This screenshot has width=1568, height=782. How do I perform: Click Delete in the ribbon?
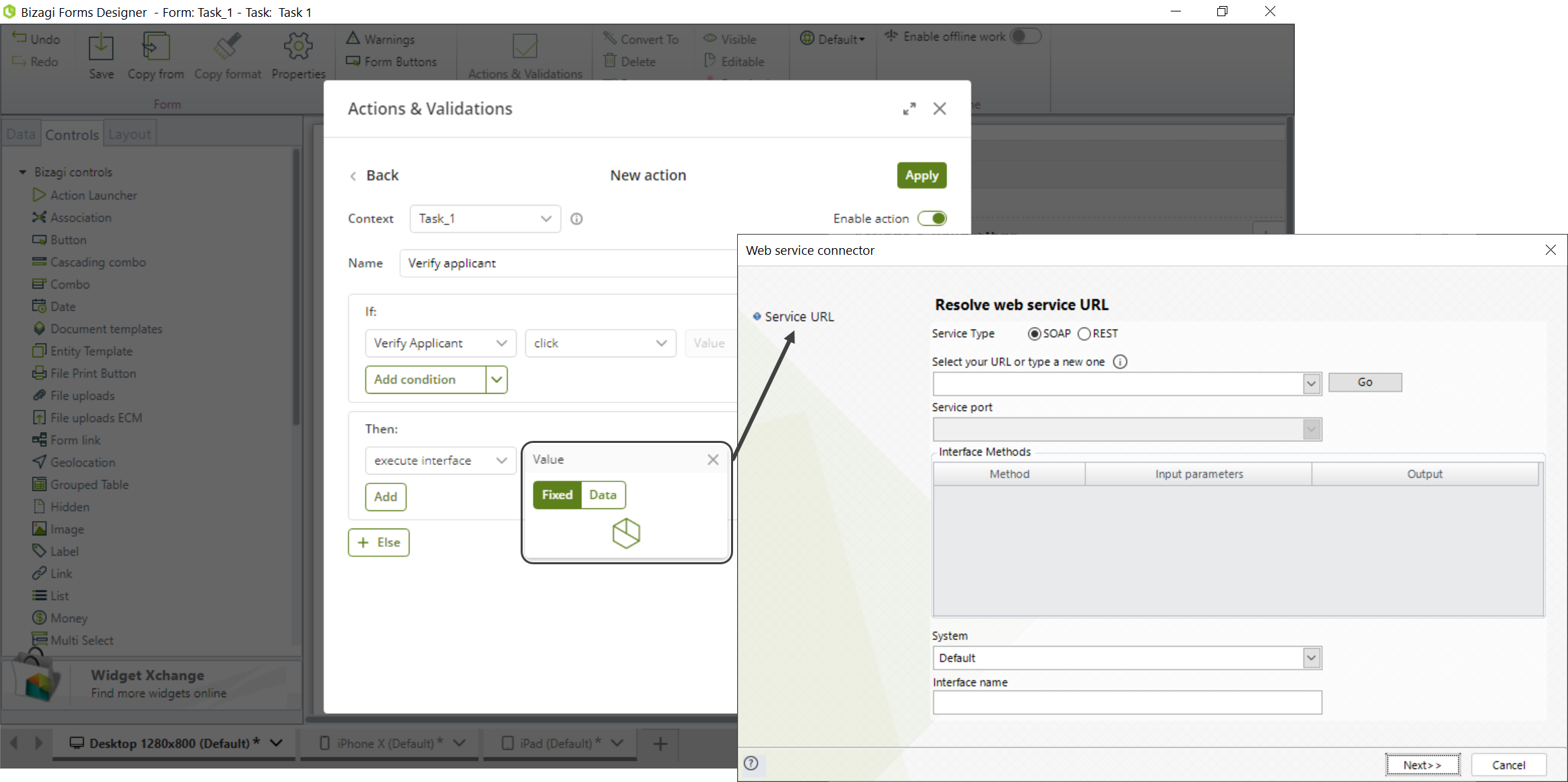[x=630, y=61]
